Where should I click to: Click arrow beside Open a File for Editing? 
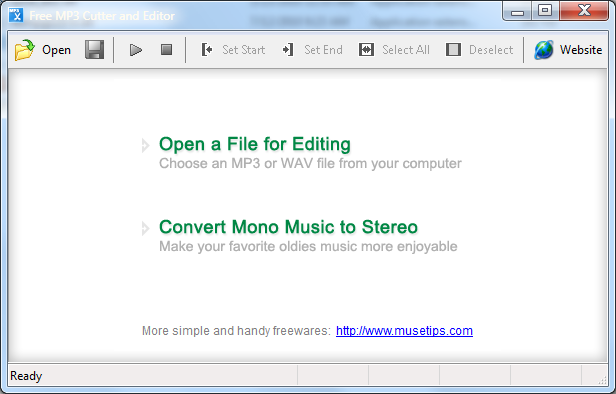point(145,145)
